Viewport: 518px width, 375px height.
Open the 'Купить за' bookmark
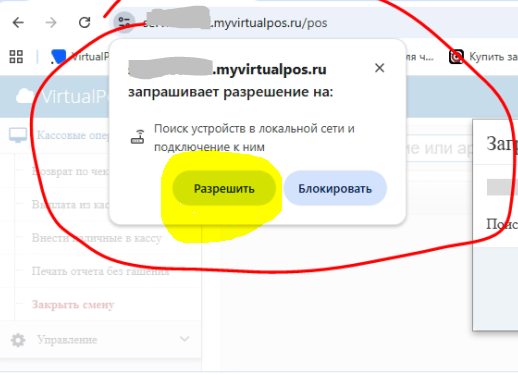click(x=483, y=57)
